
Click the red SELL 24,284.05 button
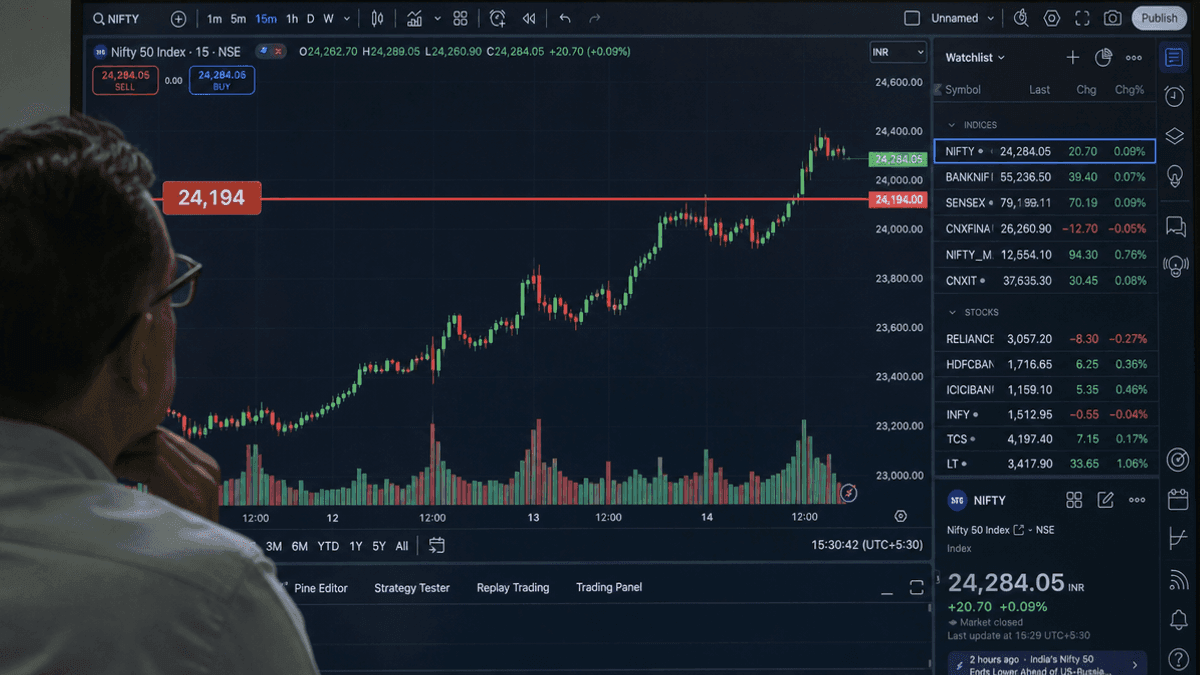(125, 80)
